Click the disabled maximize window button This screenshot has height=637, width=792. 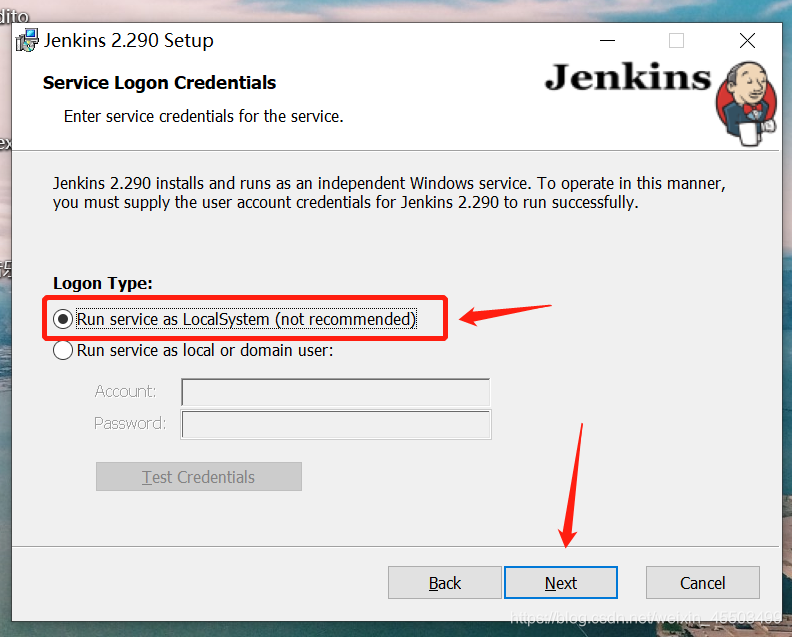coord(676,40)
